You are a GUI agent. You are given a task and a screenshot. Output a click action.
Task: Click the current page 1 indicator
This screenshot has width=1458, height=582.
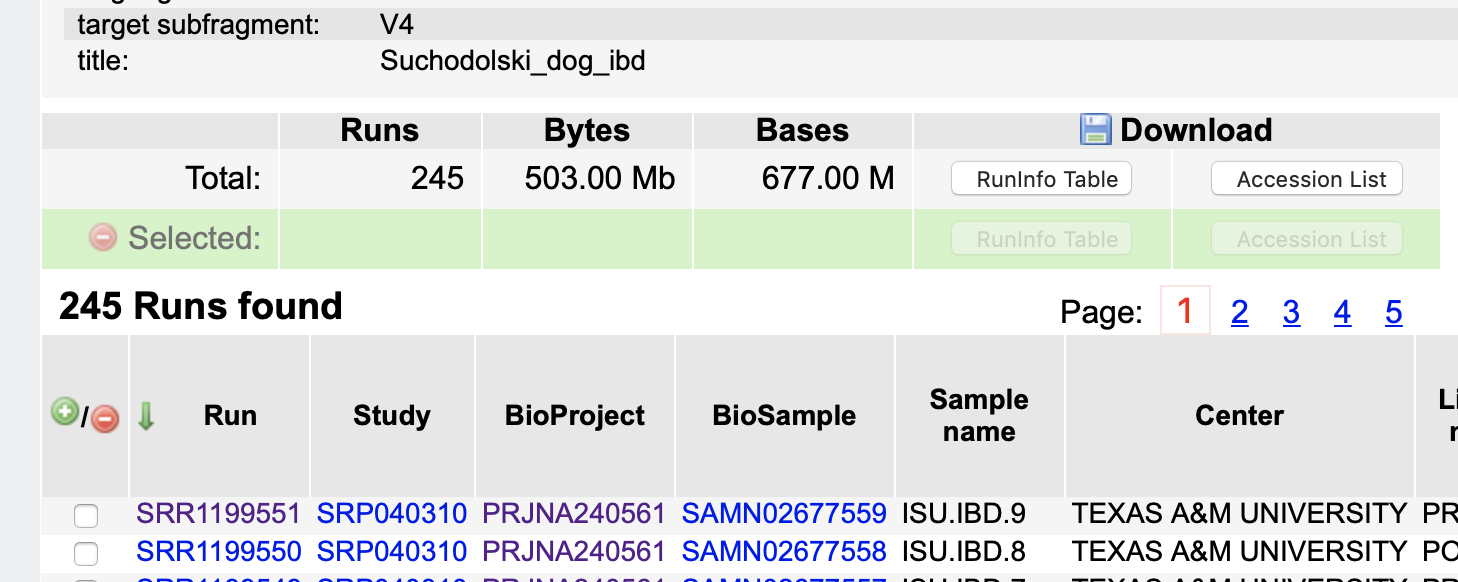(1185, 311)
